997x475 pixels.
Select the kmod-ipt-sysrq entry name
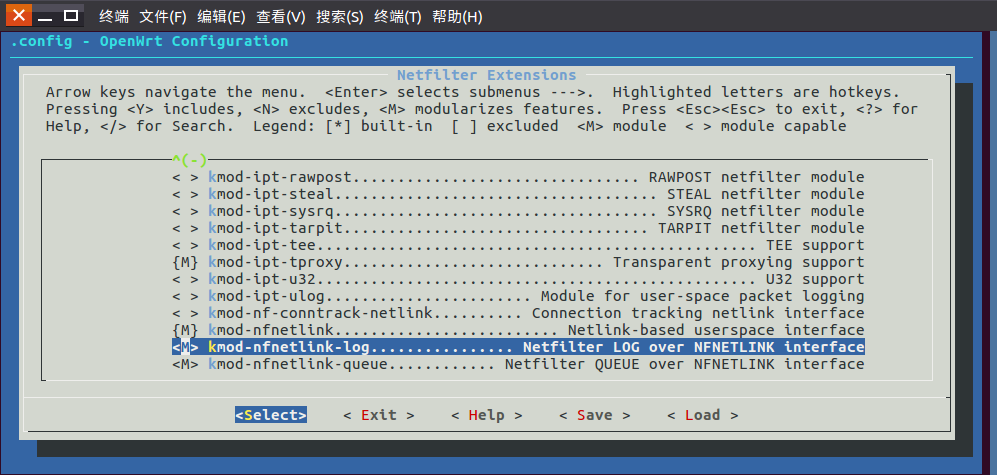(x=271, y=211)
